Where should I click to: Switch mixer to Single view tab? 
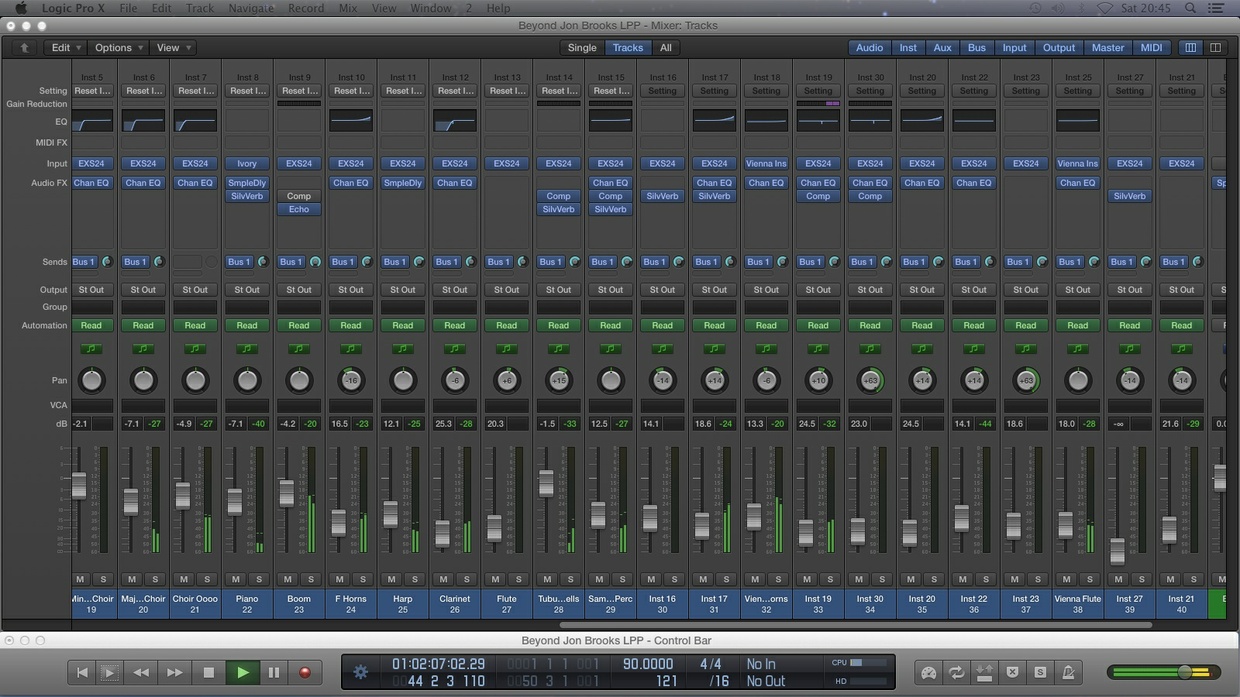pyautogui.click(x=582, y=47)
